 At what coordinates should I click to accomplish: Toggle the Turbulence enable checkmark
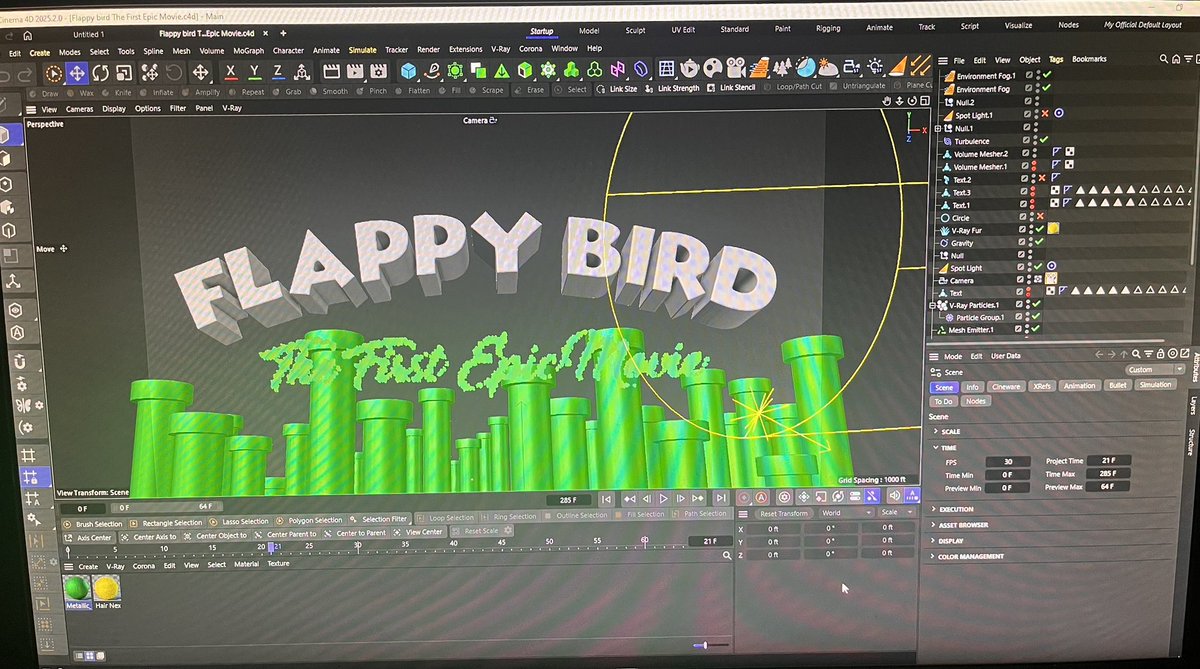coord(1043,140)
